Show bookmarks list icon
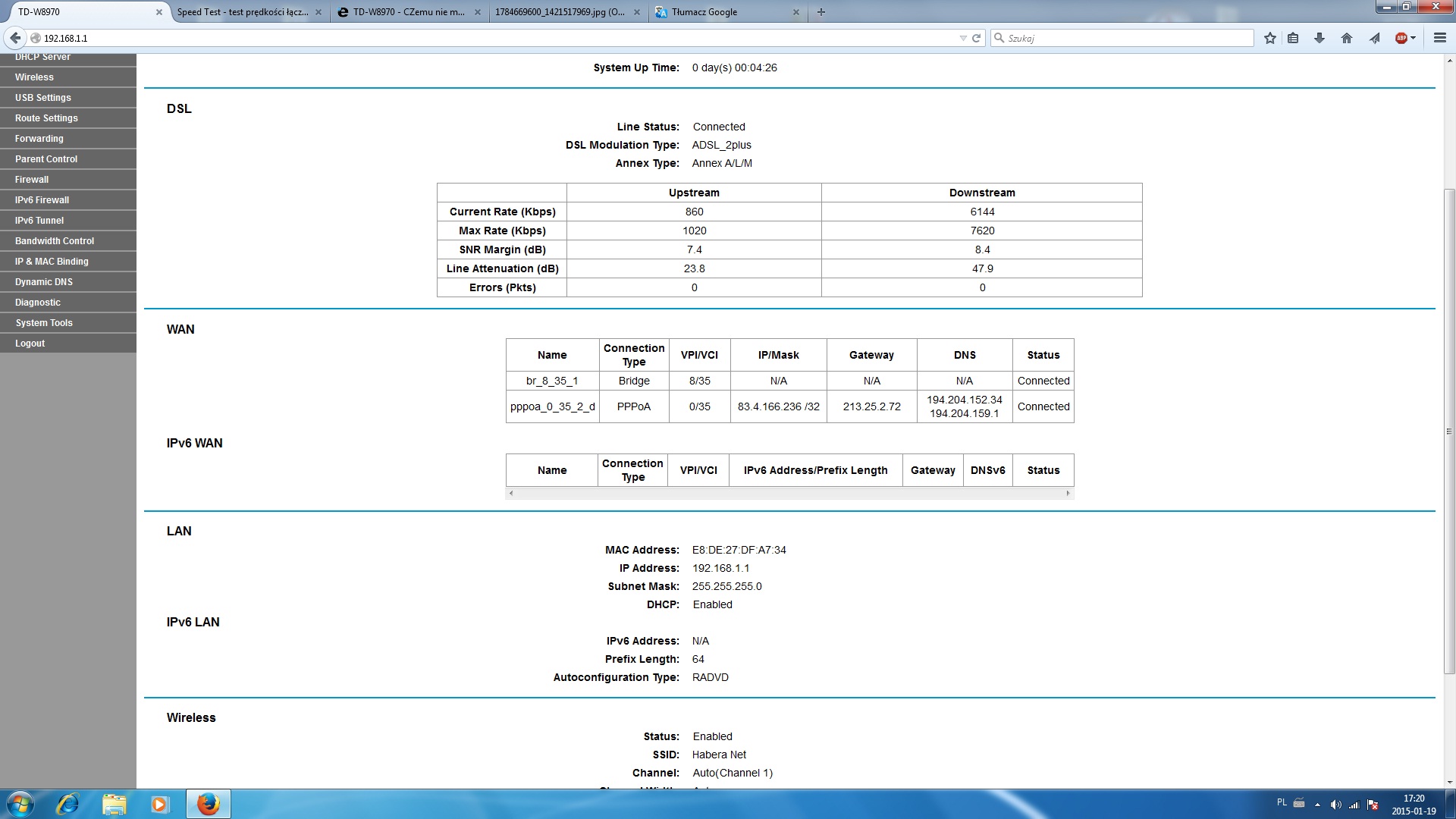1456x819 pixels. (x=1294, y=38)
